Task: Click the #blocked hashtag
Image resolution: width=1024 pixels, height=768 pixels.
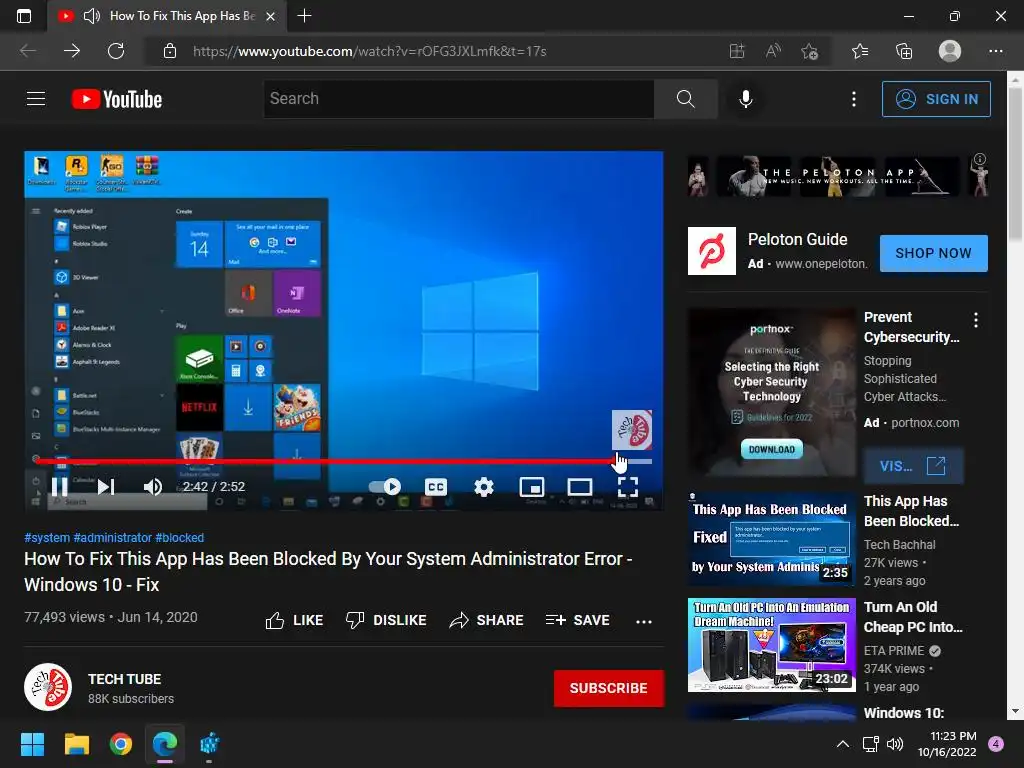Action: pos(180,537)
